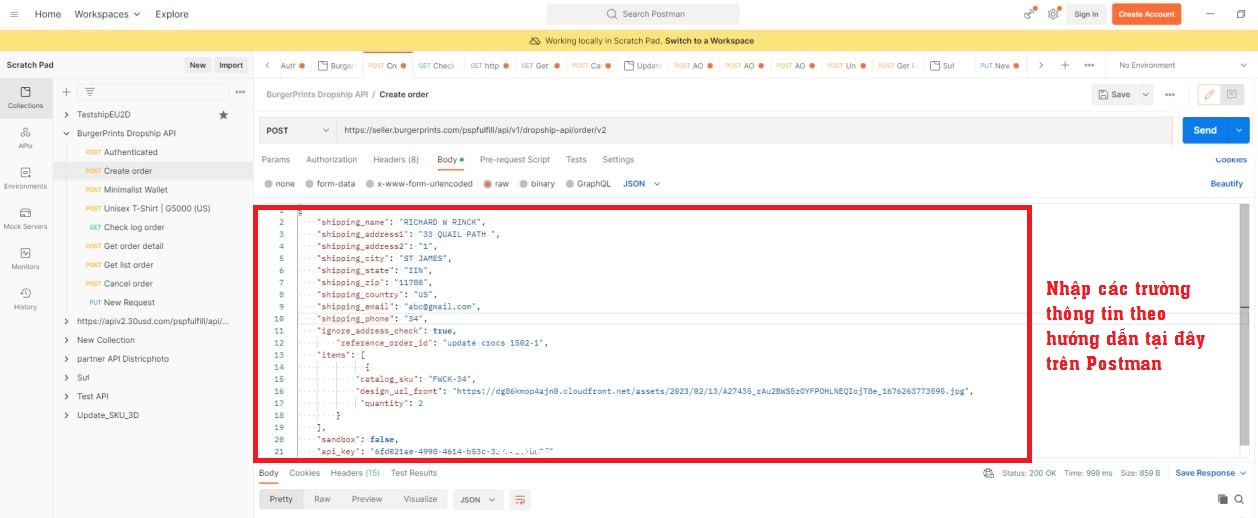Switch response view to Pretty

click(281, 499)
